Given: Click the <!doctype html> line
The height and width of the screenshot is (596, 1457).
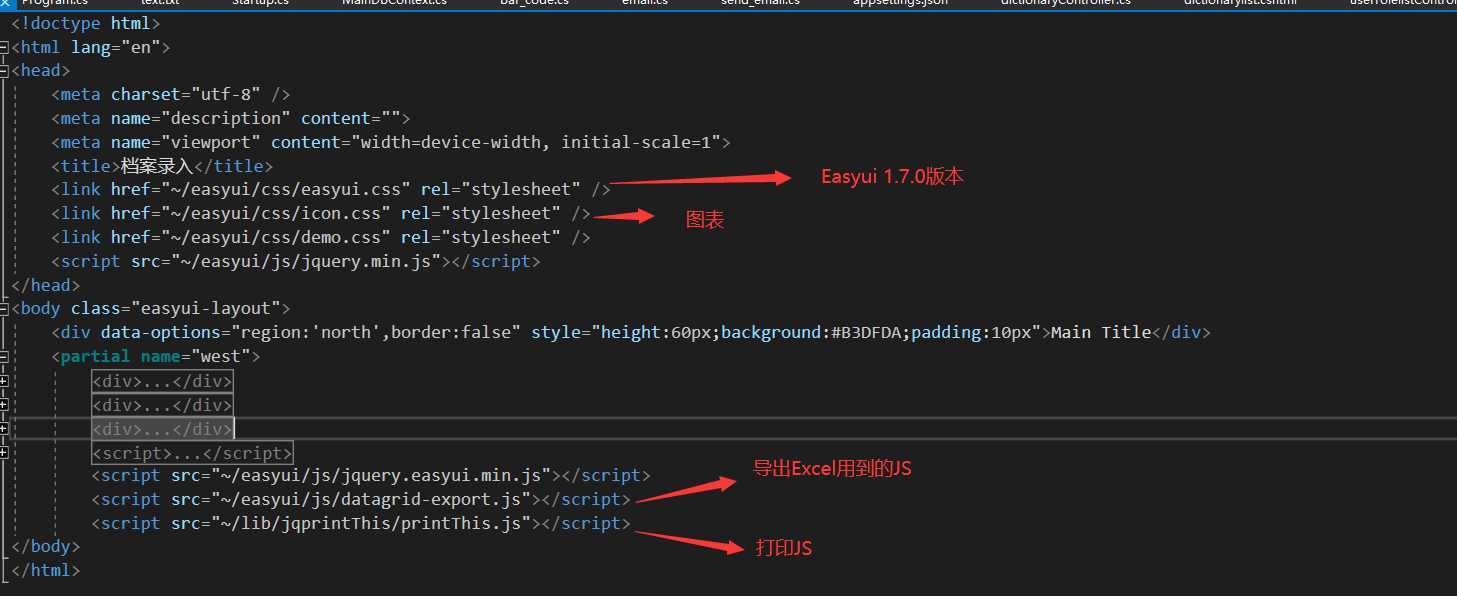Looking at the screenshot, I should click(86, 23).
